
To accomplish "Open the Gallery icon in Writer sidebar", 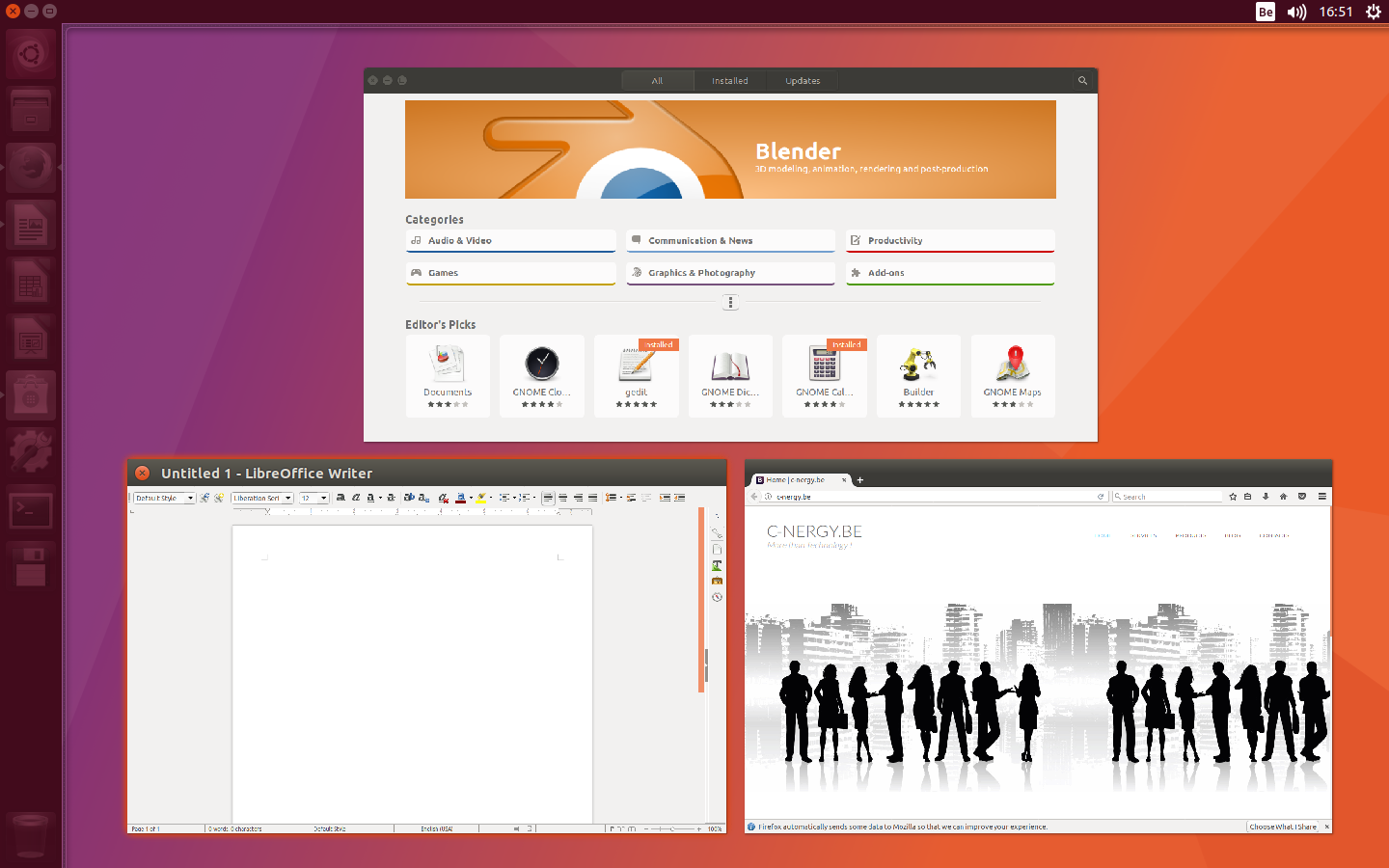I will click(x=717, y=581).
